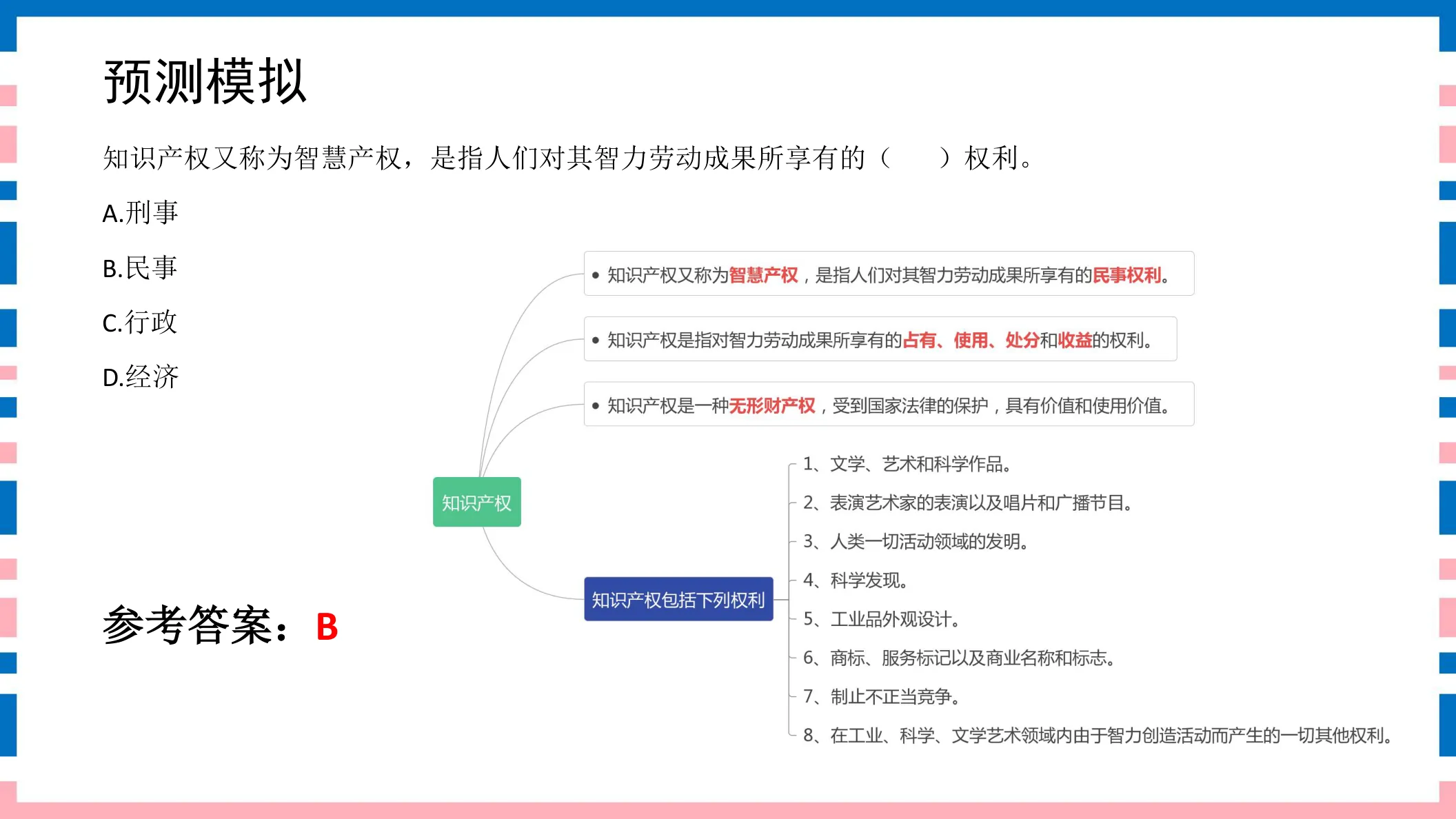Screen dimensions: 1456x819
Task: Click the green 知识产权 mind map node
Action: [477, 502]
